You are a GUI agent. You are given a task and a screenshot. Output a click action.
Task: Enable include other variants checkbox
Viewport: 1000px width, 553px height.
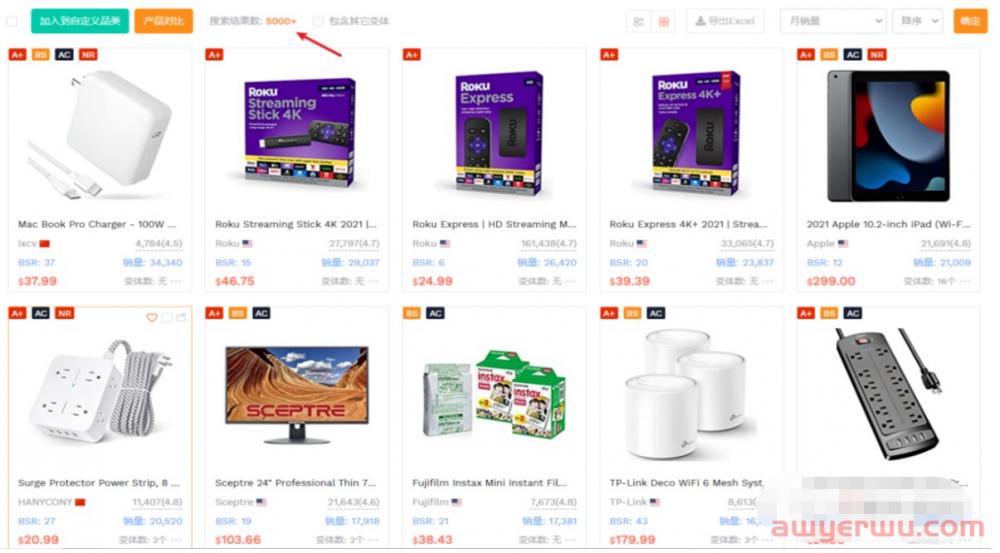click(318, 21)
